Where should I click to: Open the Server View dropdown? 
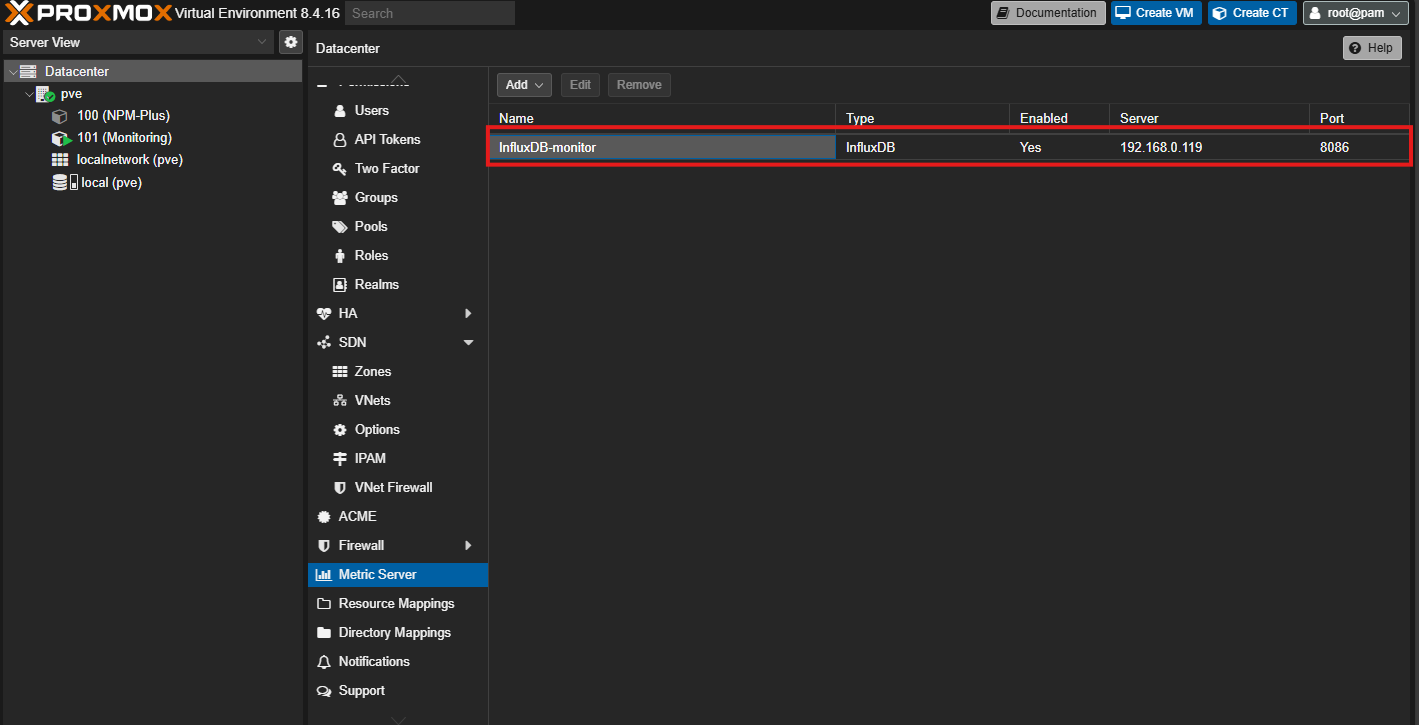coord(138,42)
